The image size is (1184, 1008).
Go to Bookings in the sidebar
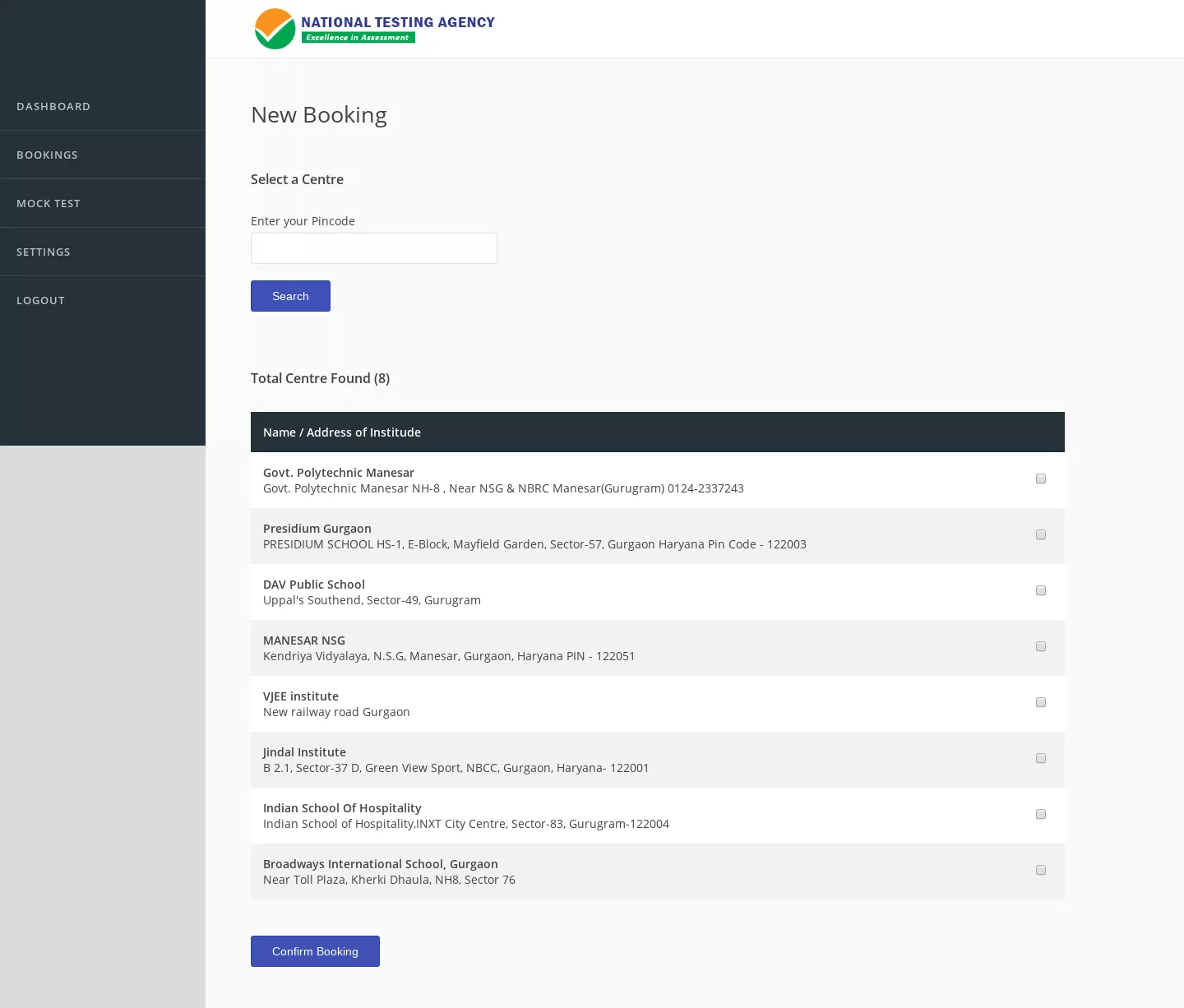point(47,155)
